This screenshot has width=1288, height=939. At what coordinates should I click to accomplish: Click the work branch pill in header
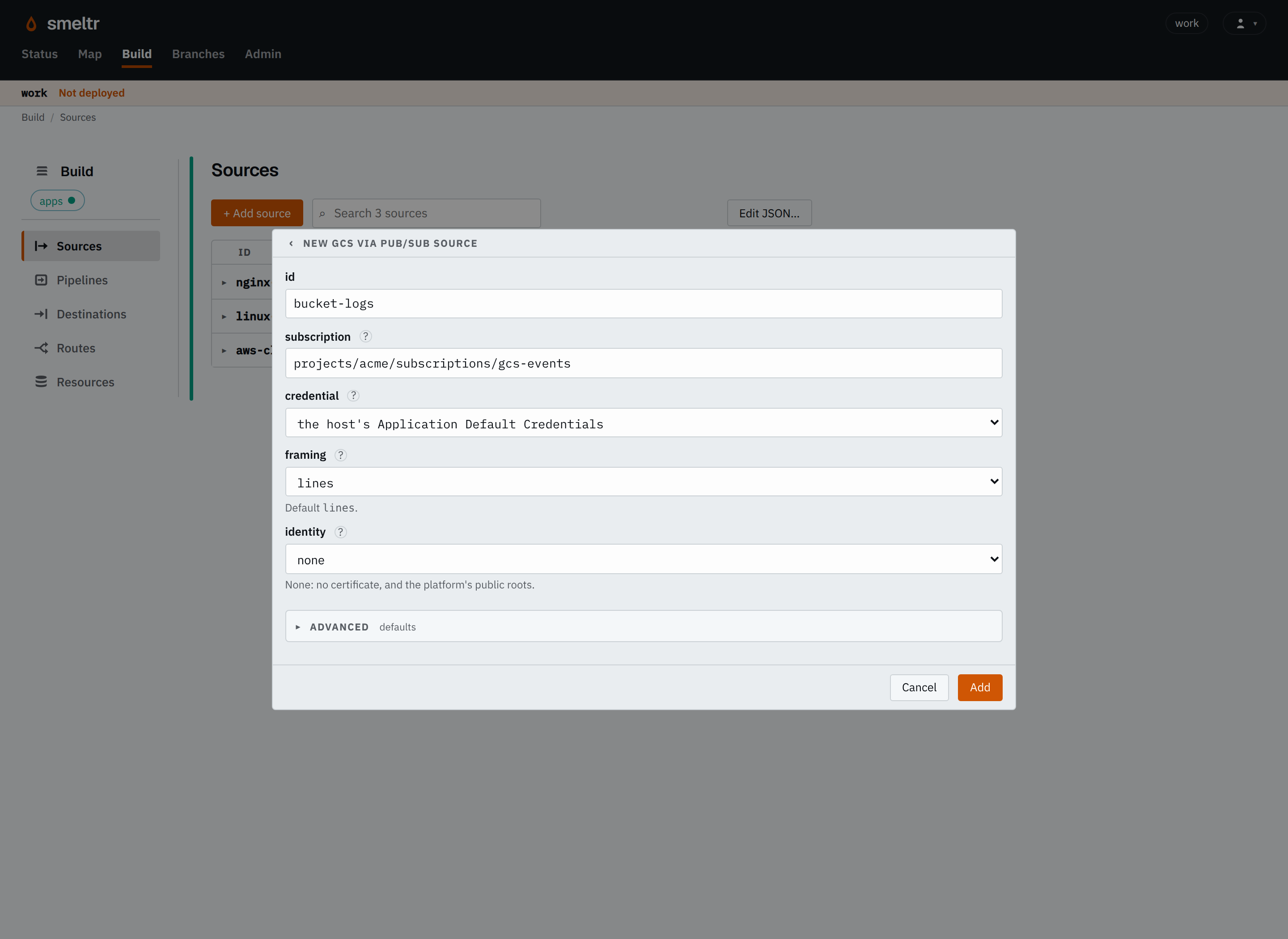[x=1187, y=23]
